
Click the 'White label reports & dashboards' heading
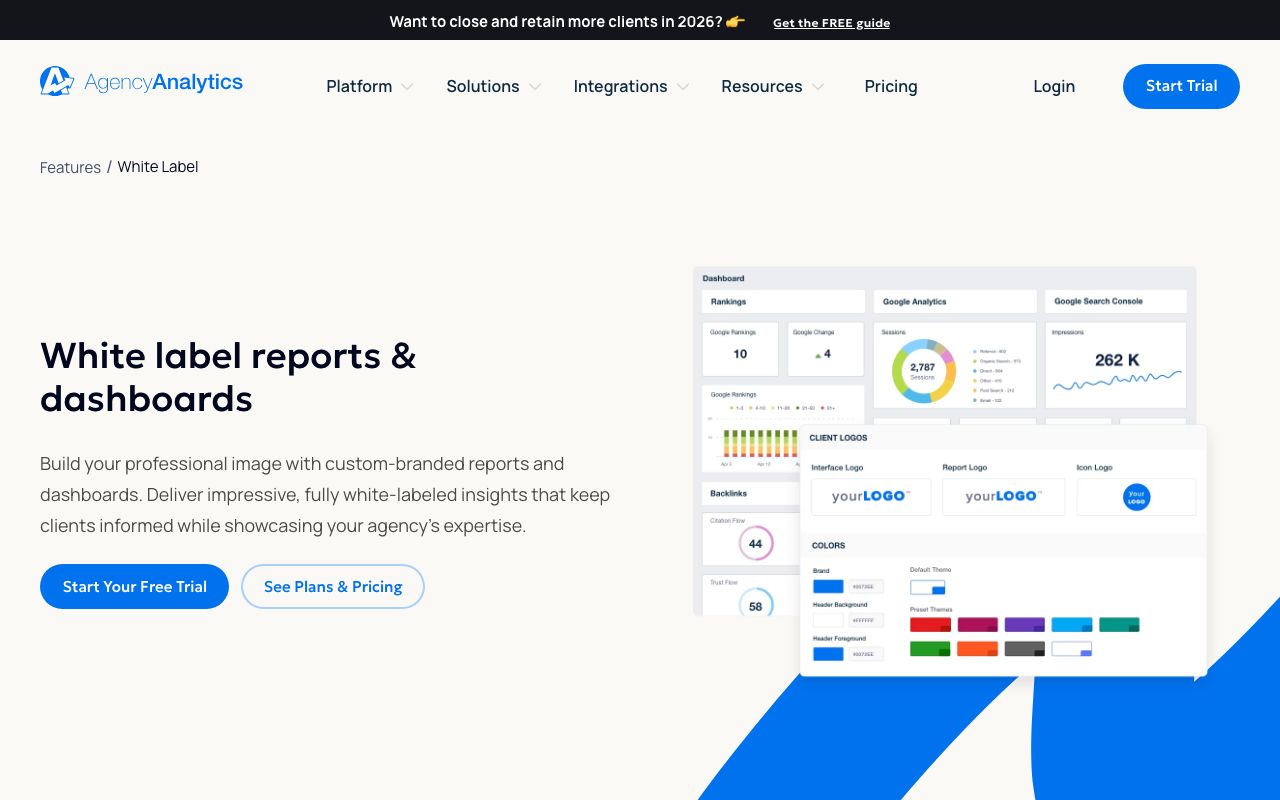[228, 377]
